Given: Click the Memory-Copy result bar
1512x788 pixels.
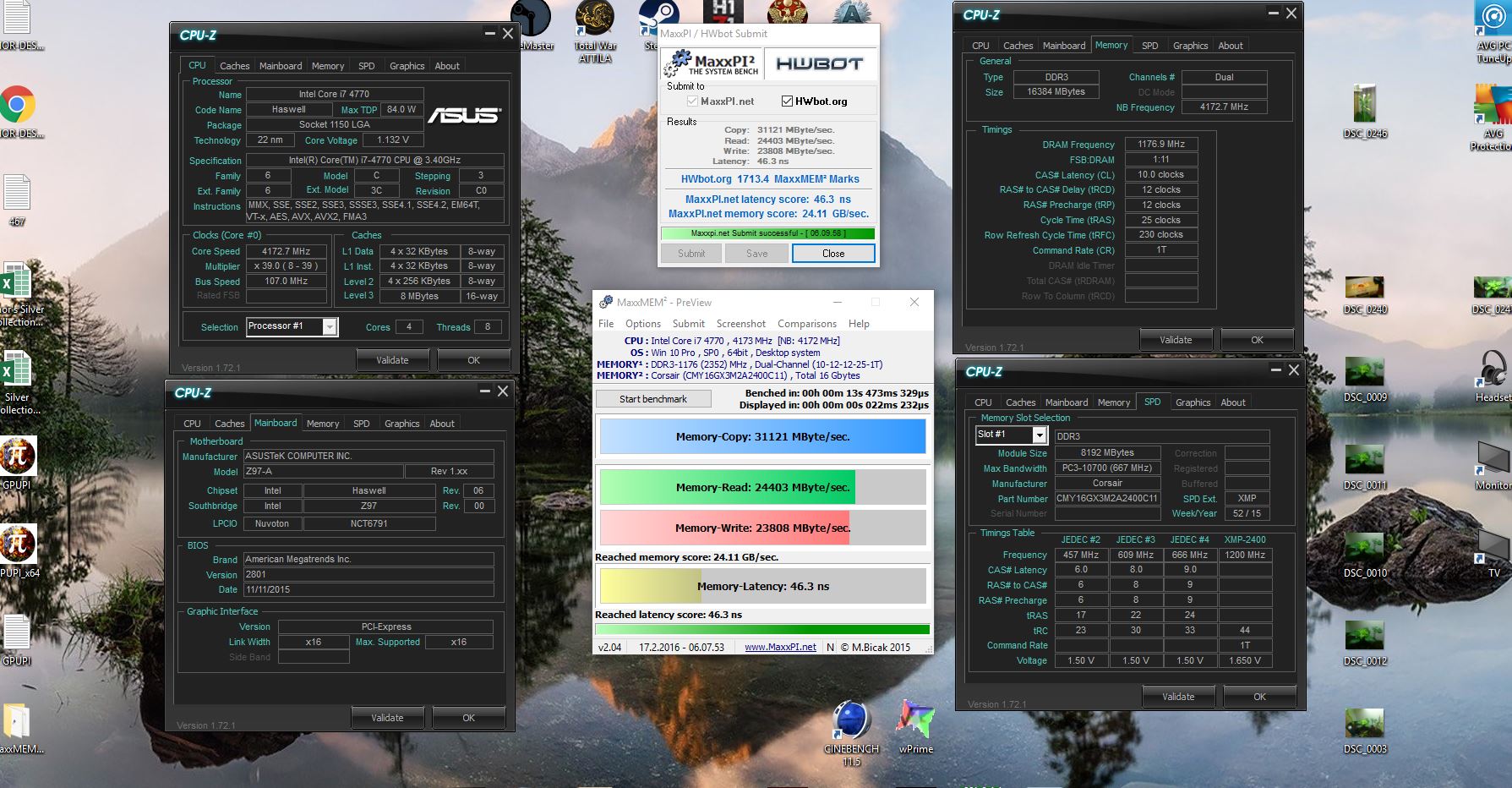Looking at the screenshot, I should [762, 437].
